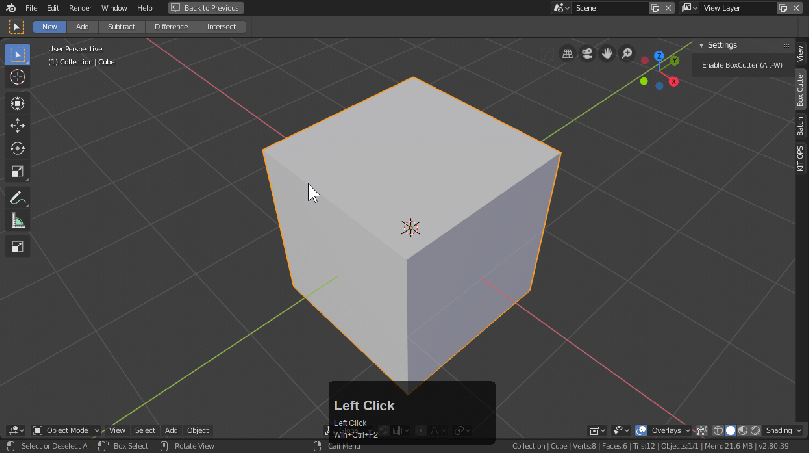809x453 pixels.
Task: Open the File menu
Action: coord(31,7)
